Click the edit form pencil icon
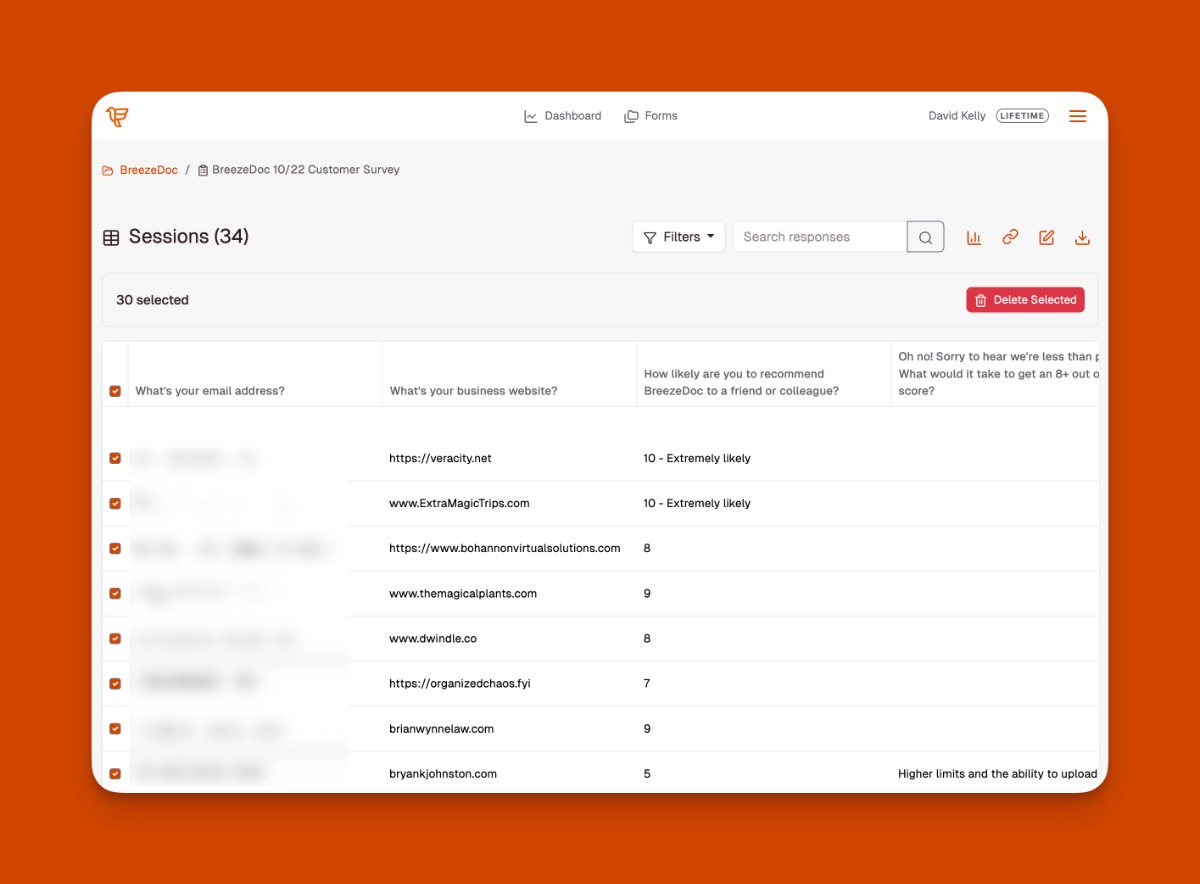1200x884 pixels. click(1046, 237)
